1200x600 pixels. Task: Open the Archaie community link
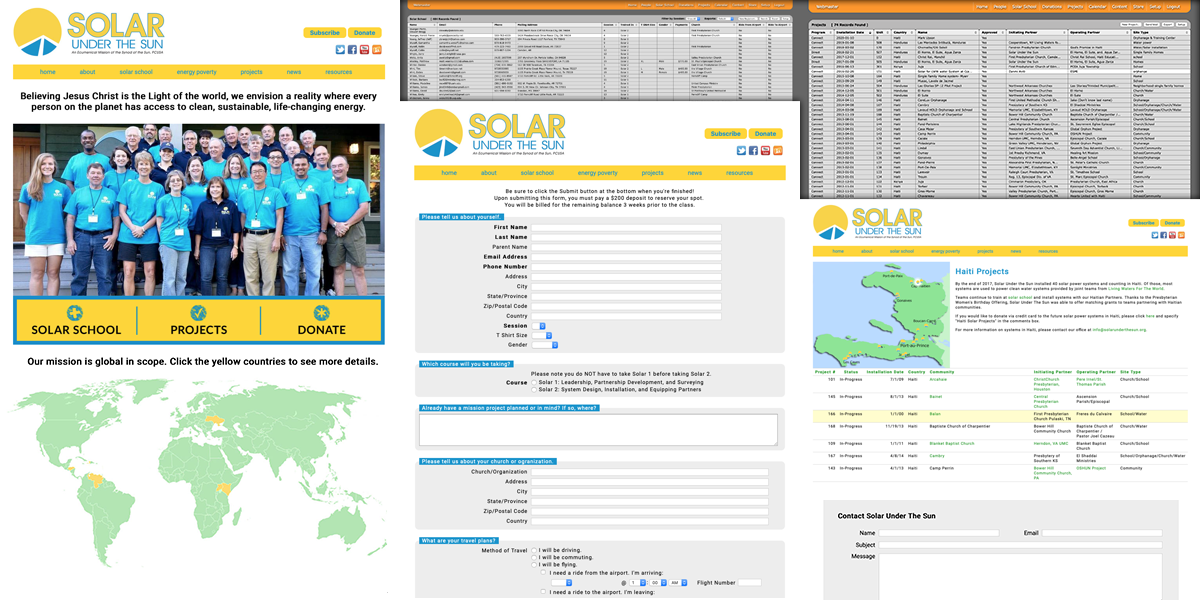tap(938, 380)
